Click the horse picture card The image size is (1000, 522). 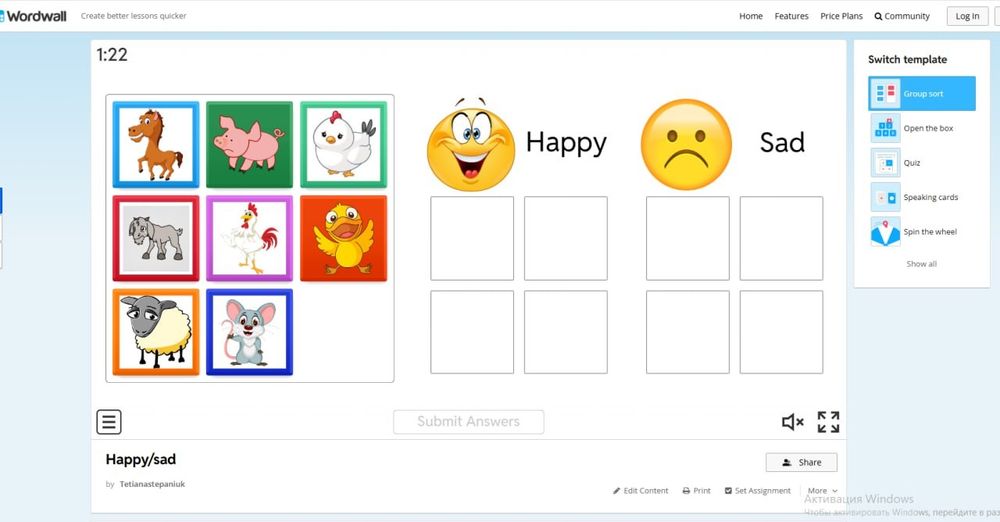click(156, 145)
